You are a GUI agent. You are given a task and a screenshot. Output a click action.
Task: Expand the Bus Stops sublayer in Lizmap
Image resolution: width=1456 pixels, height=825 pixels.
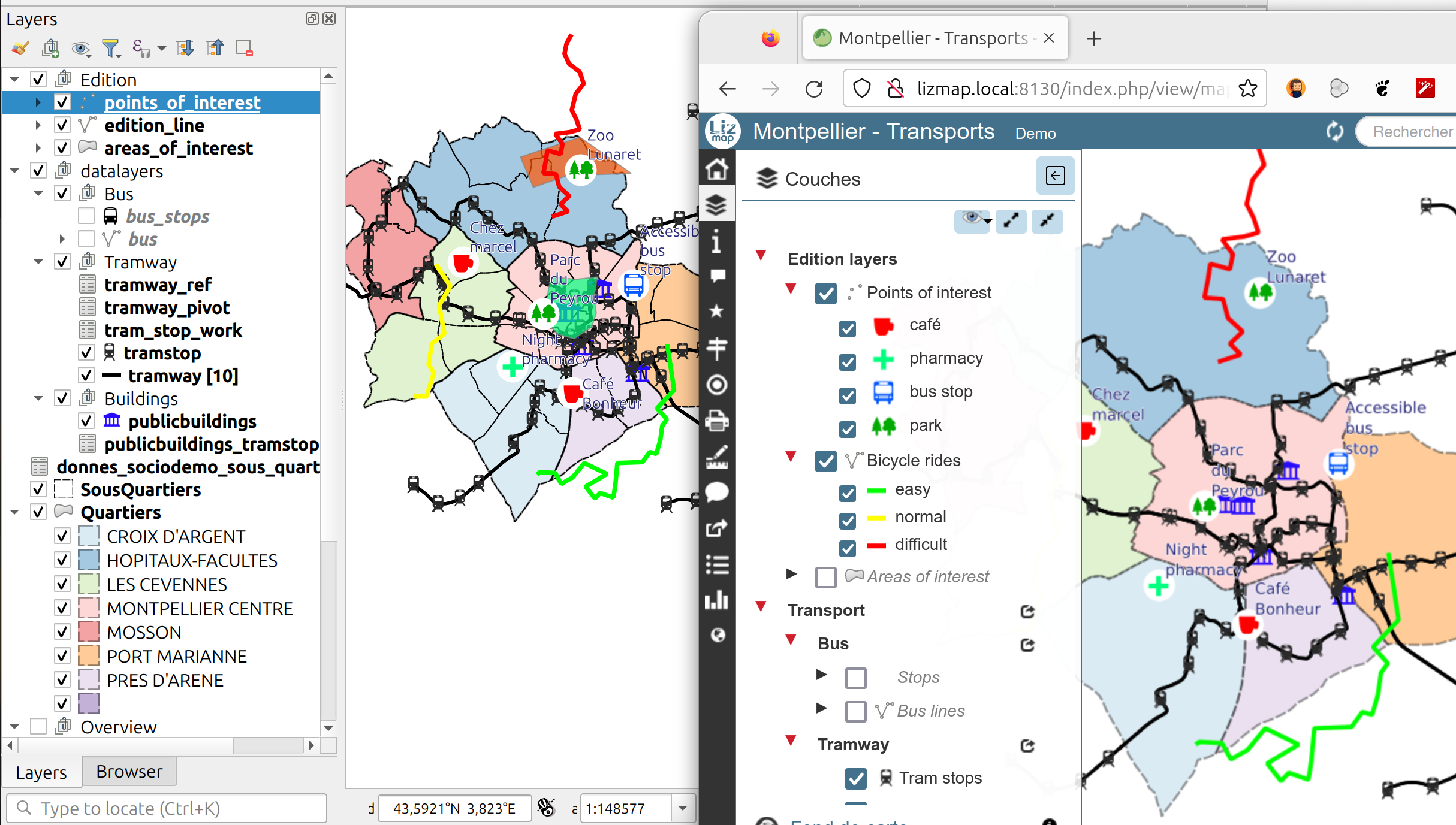(822, 677)
